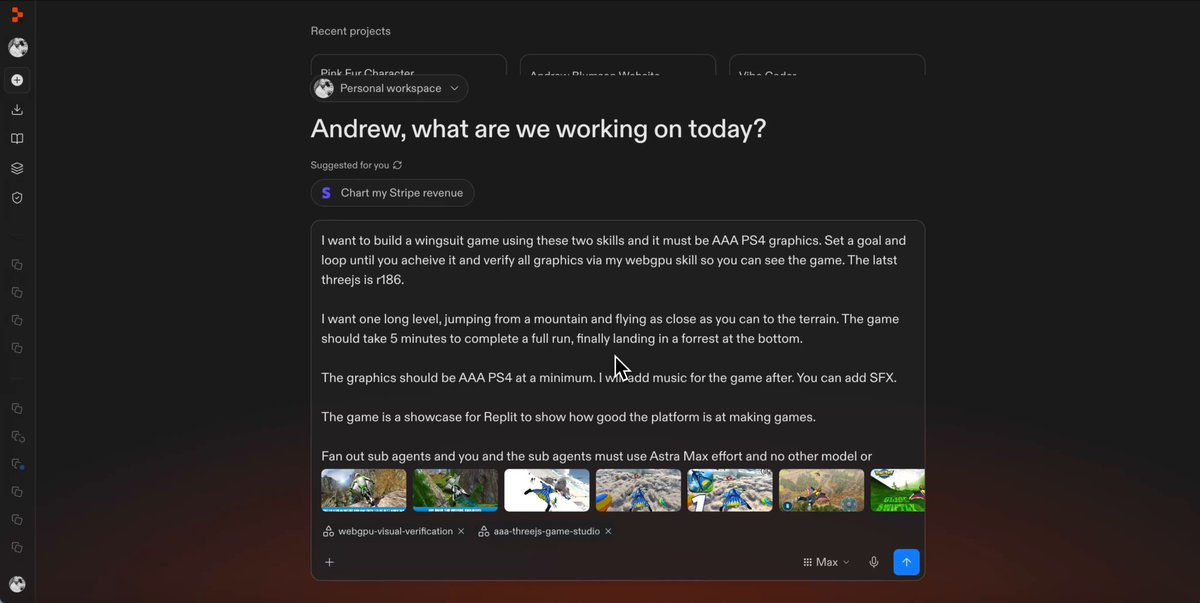Open the sidebar item marked with blue dot
The width and height of the screenshot is (1200, 603).
click(17, 464)
